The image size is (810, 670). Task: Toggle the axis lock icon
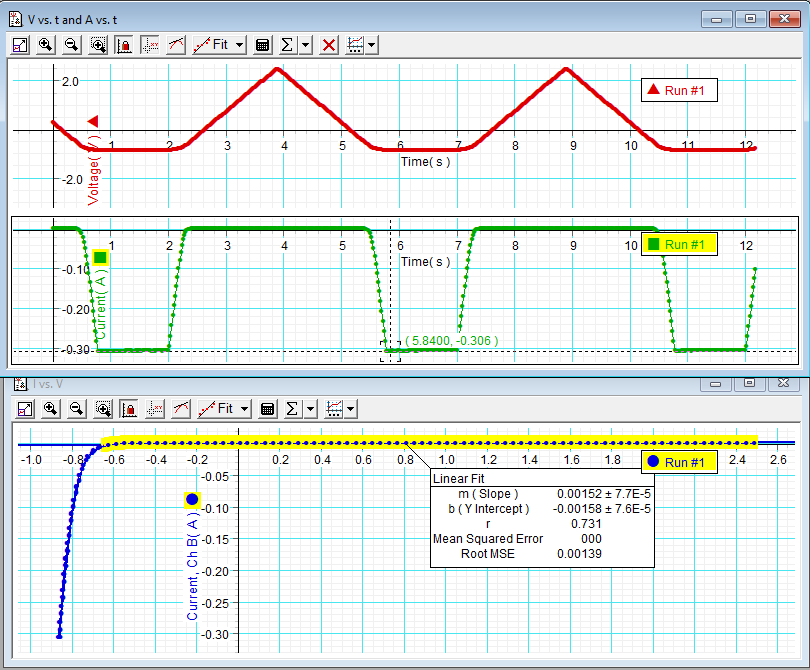tap(124, 44)
